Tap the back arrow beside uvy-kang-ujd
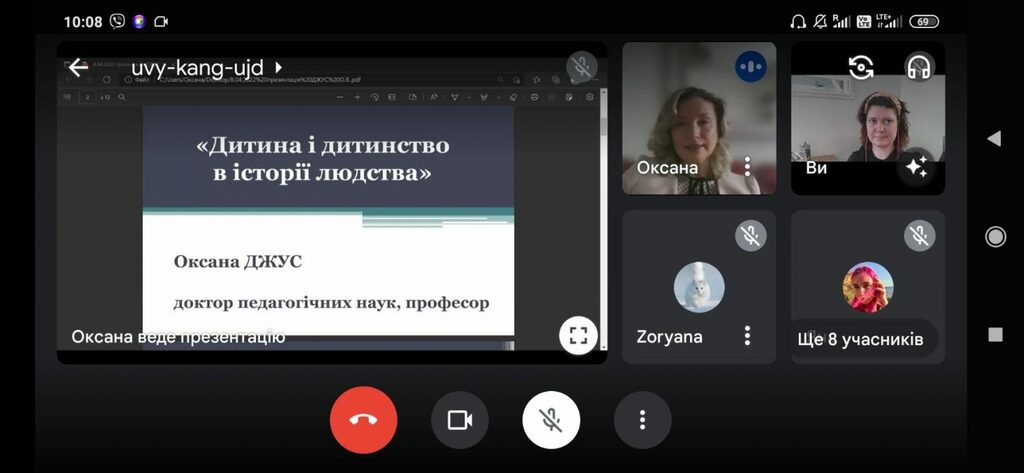The width and height of the screenshot is (1024, 473). [x=78, y=67]
